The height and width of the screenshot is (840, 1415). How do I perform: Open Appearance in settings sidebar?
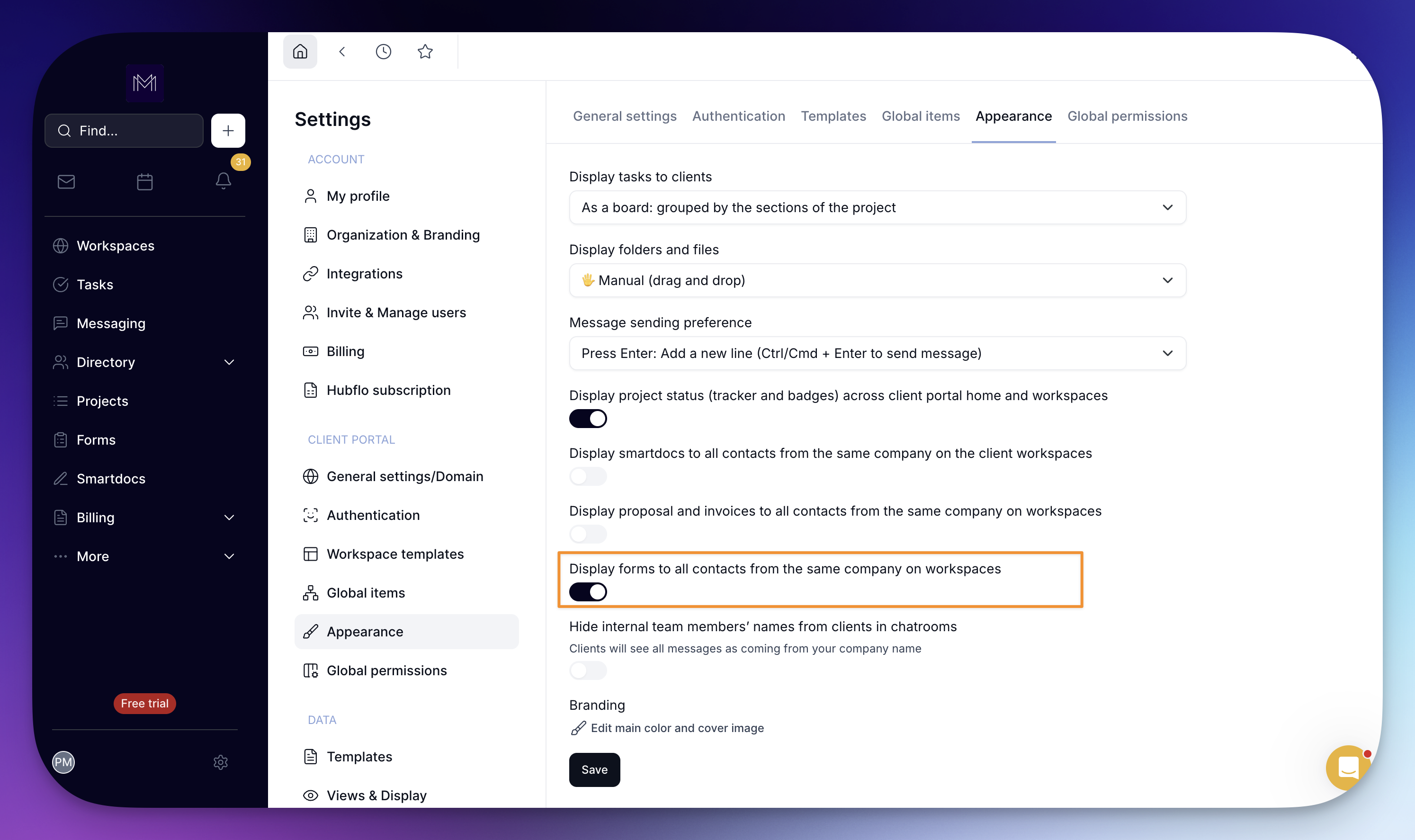point(406,632)
